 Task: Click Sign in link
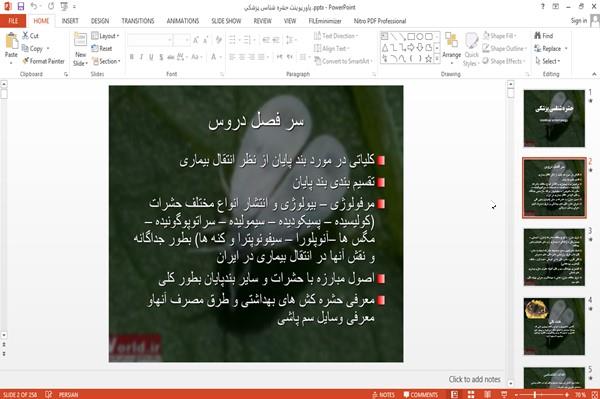(579, 21)
